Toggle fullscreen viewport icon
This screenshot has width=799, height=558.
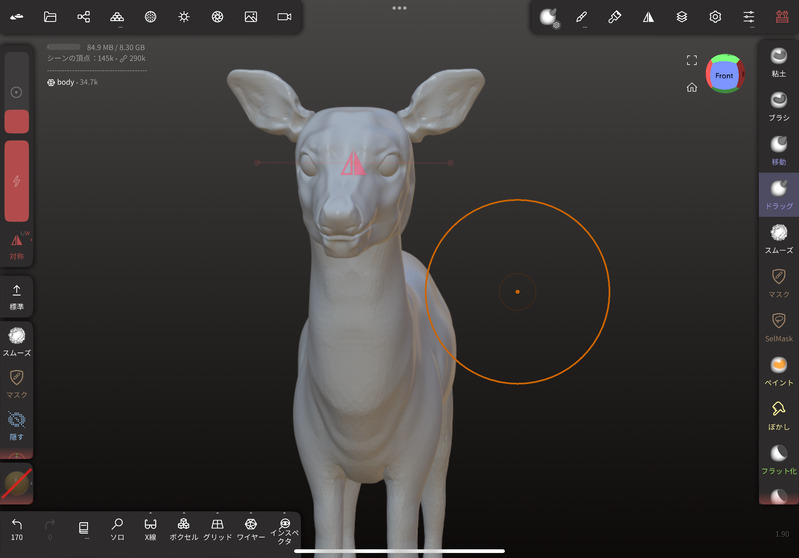point(691,61)
